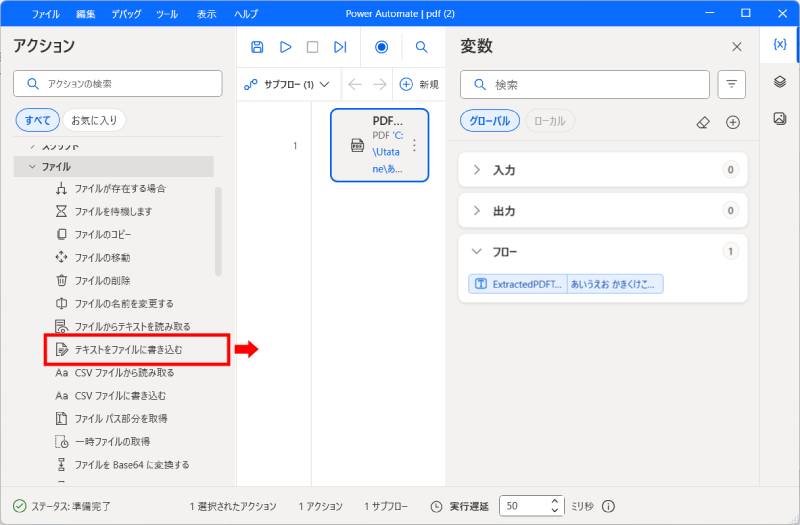Click the アクションの検索 search field

click(118, 84)
